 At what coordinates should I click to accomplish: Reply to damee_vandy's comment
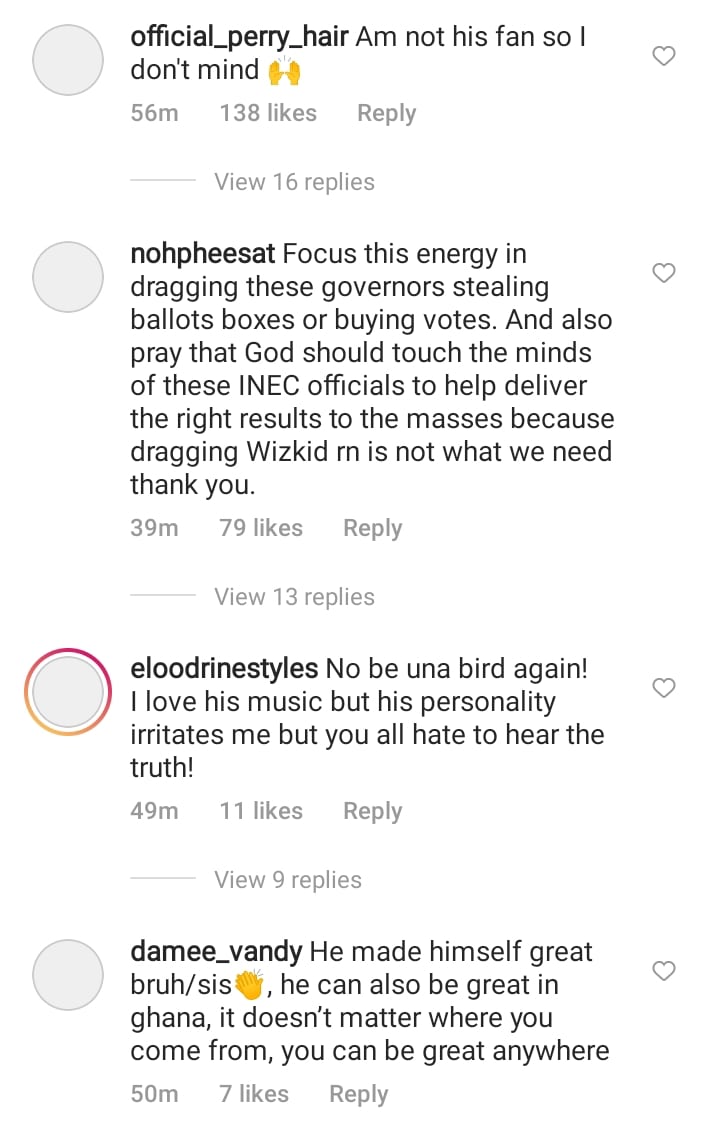[358, 1094]
